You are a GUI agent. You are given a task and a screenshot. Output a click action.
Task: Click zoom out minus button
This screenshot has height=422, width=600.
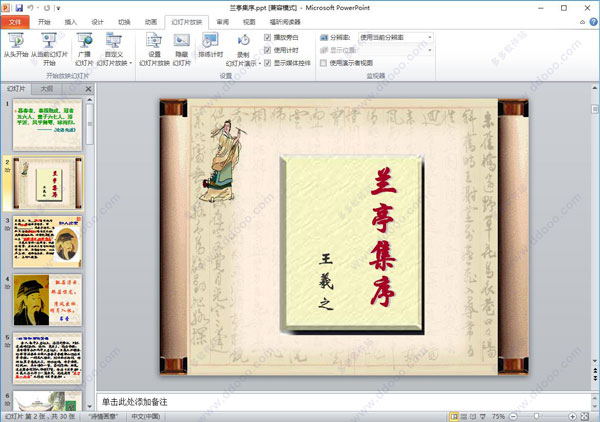point(514,416)
